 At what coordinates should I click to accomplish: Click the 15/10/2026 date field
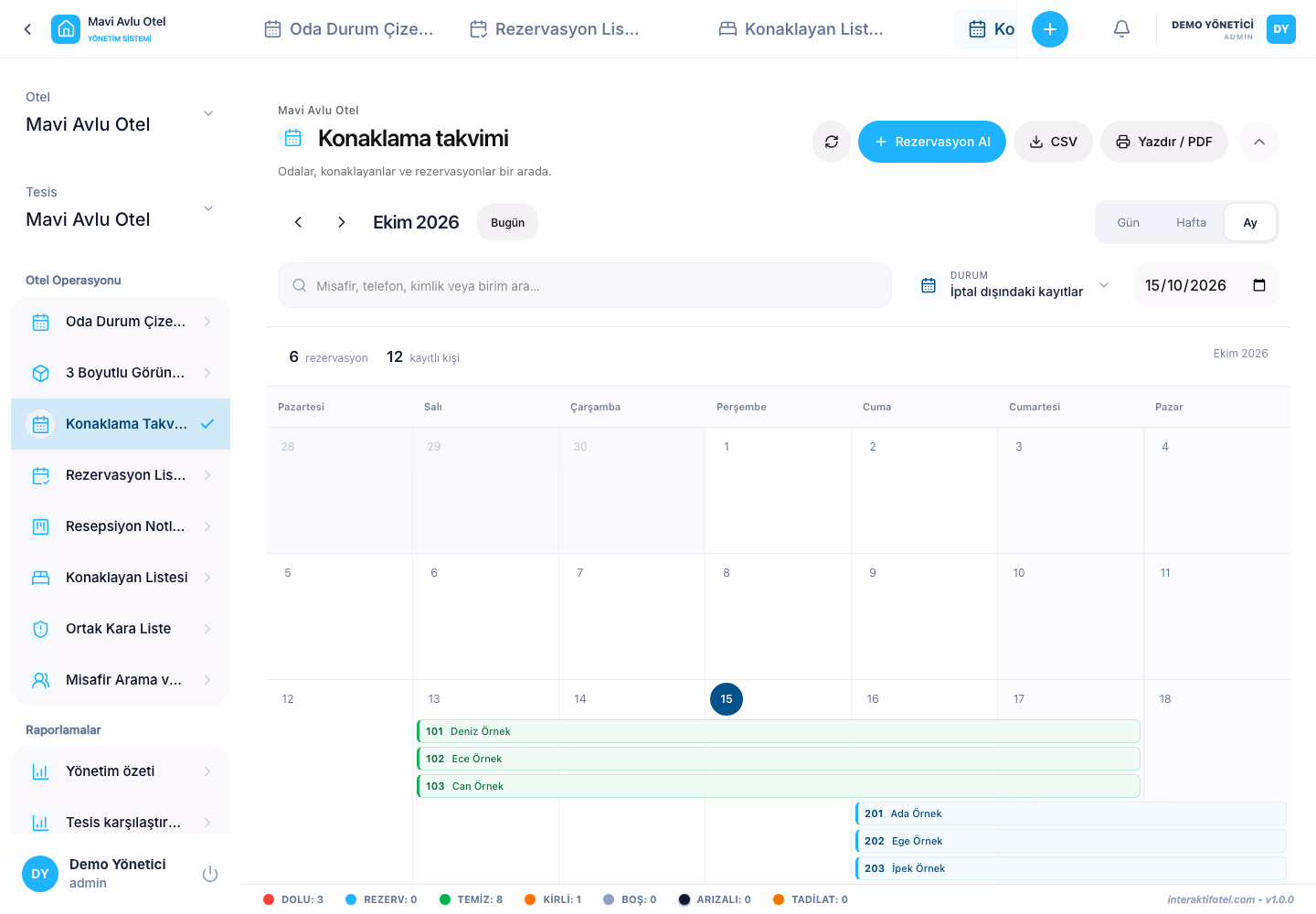(1205, 285)
